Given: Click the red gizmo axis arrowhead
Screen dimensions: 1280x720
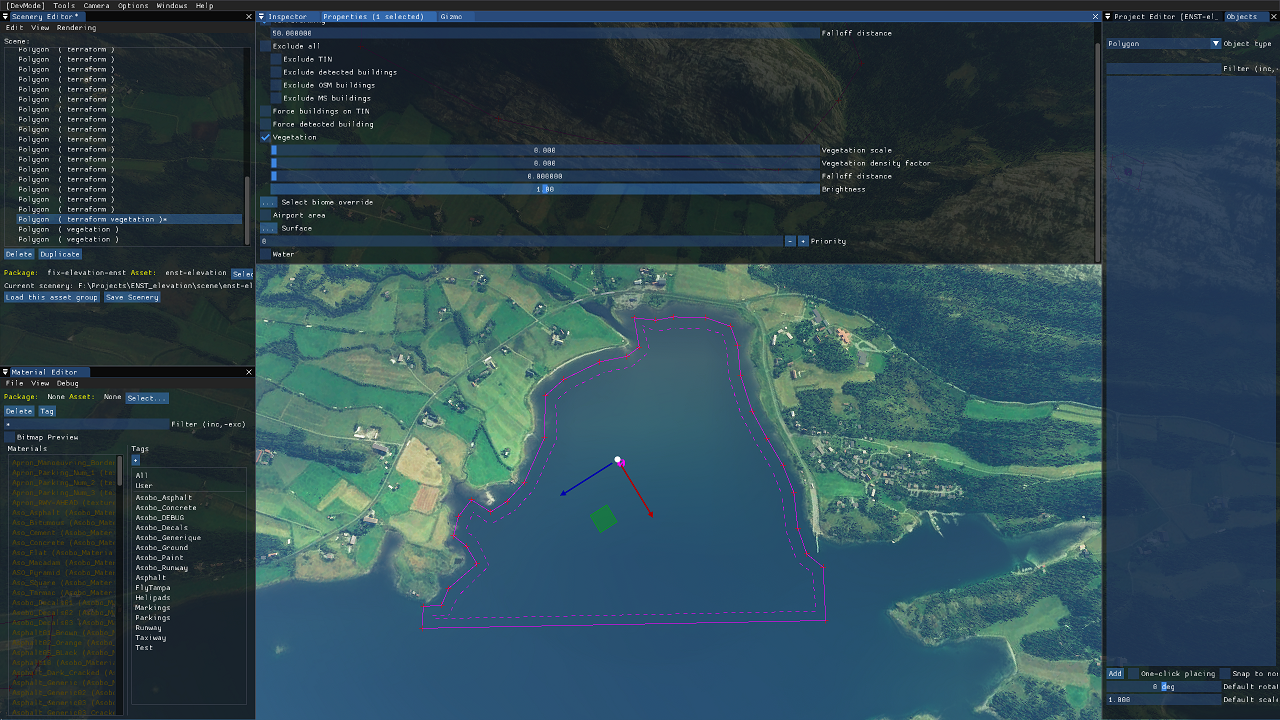Looking at the screenshot, I should pos(650,514).
